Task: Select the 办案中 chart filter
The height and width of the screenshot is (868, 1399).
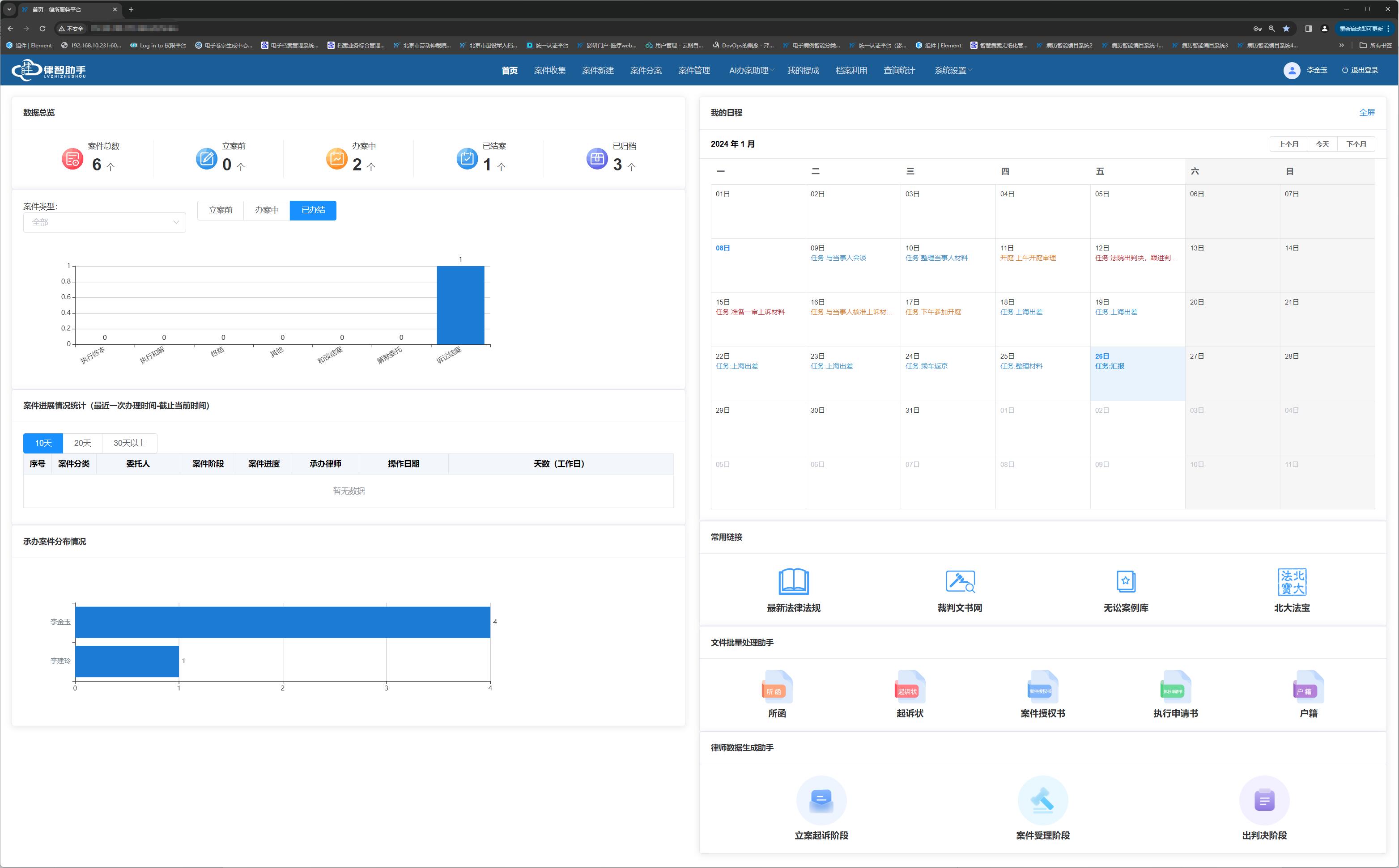Action: click(x=267, y=210)
